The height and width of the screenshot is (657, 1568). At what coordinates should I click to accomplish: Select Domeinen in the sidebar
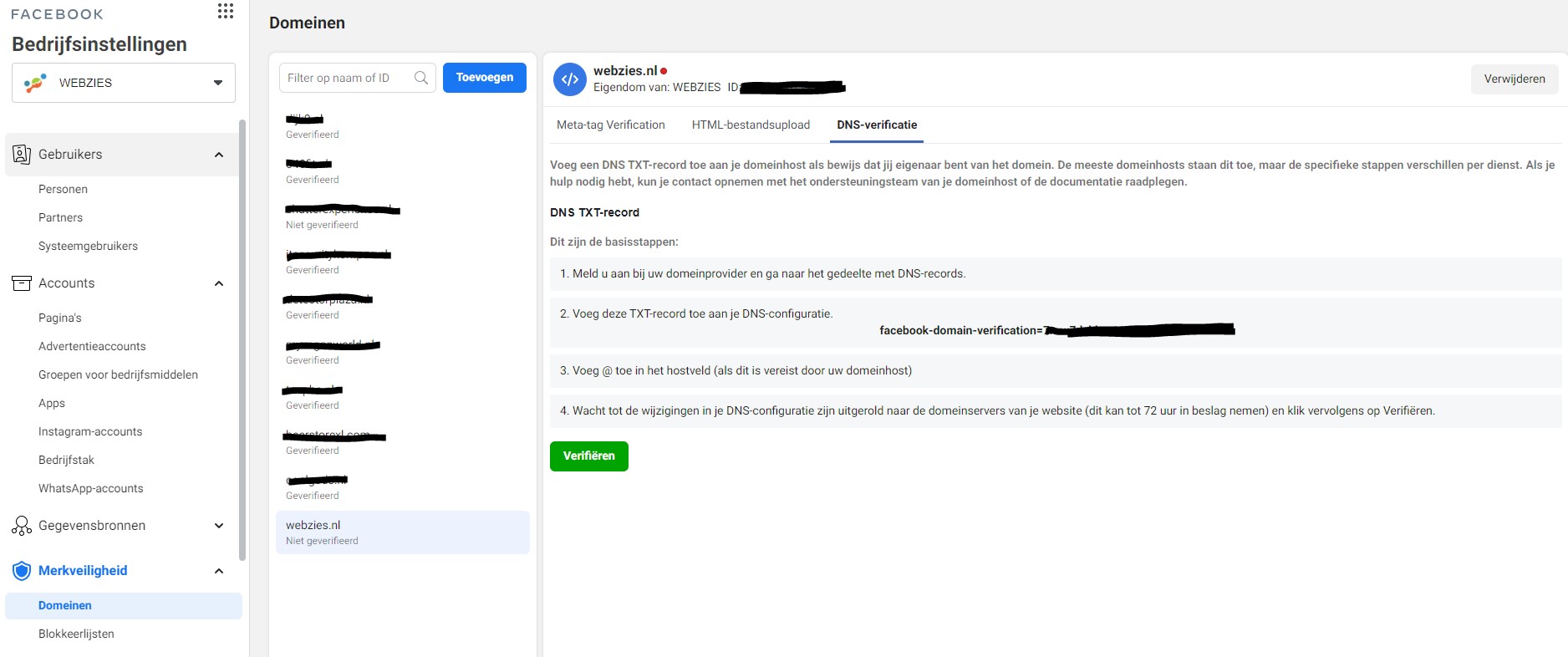coord(124,606)
